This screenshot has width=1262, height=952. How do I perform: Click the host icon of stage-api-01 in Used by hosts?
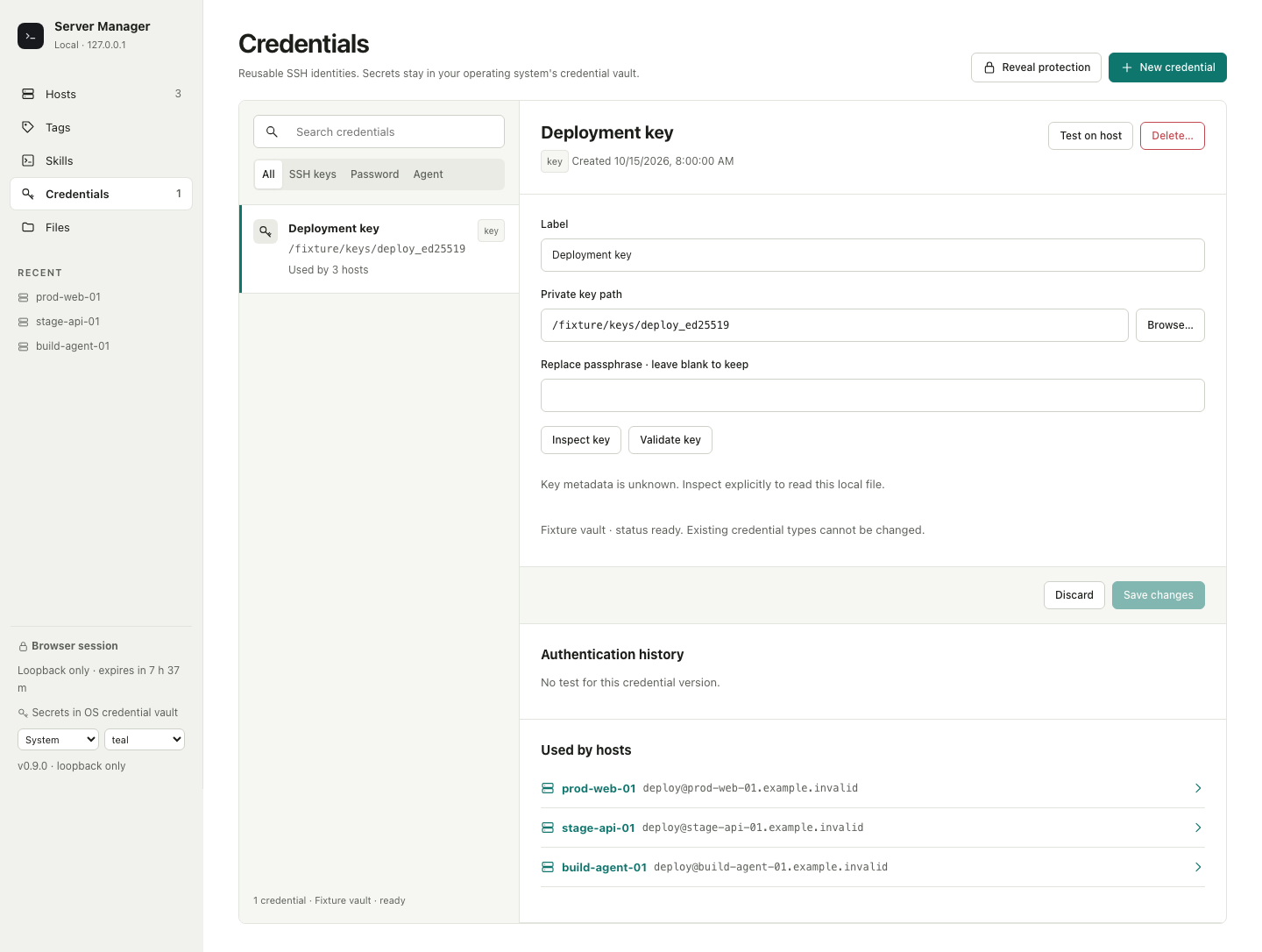point(548,828)
